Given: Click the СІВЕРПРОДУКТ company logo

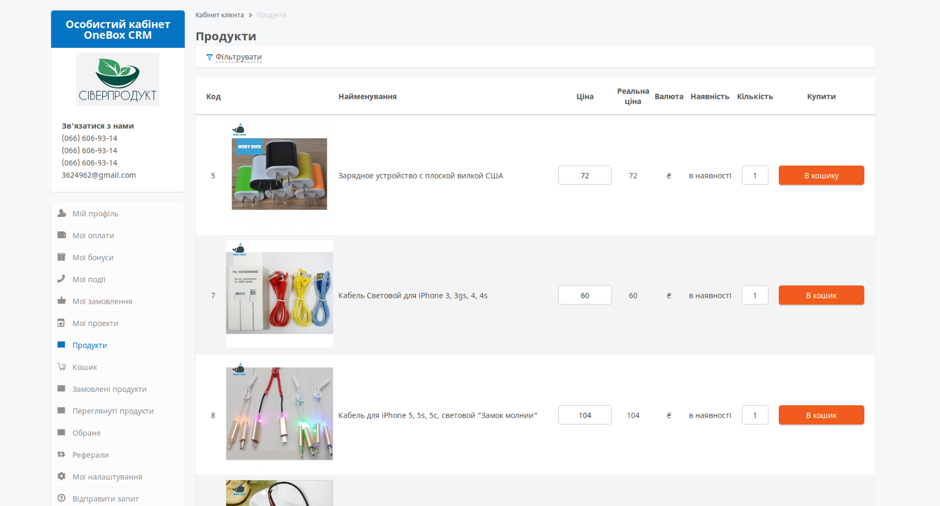Looking at the screenshot, I should [118, 79].
